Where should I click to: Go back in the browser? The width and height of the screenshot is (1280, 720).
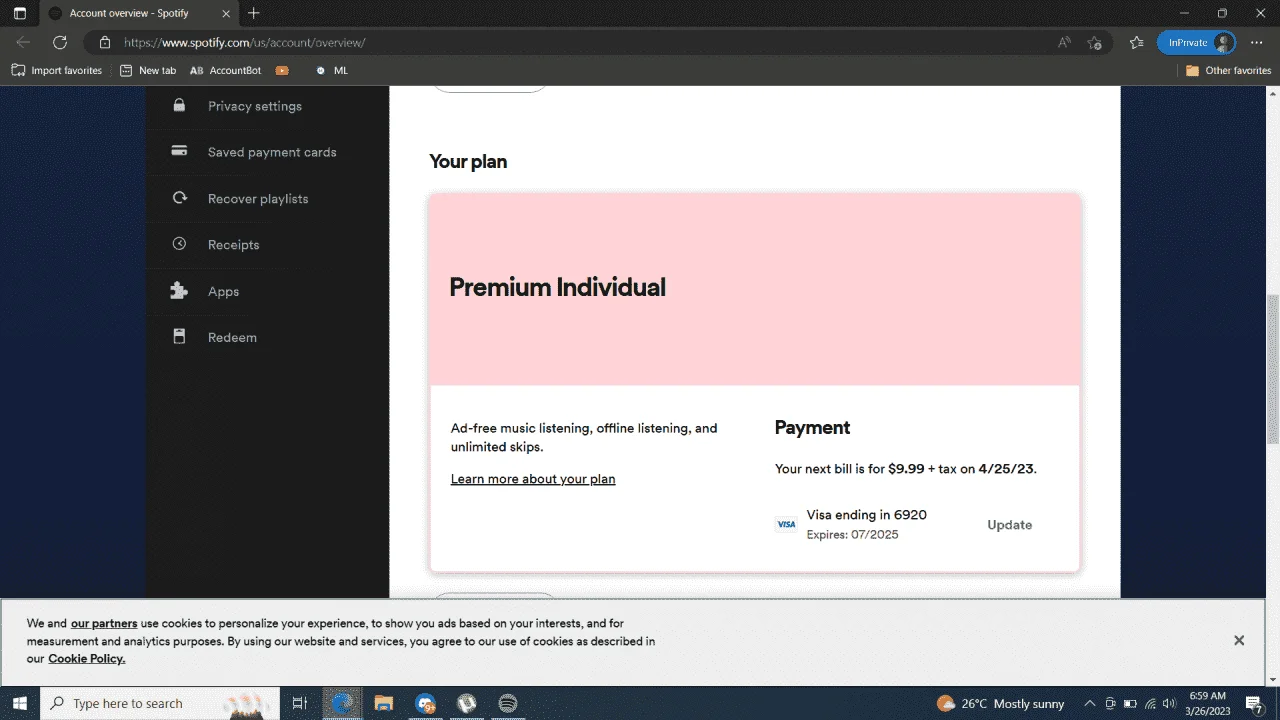tap(23, 42)
